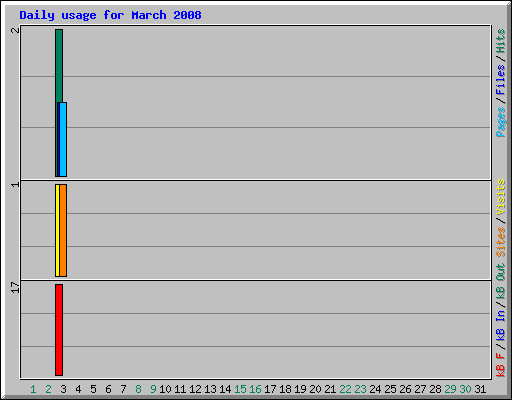This screenshot has height=400, width=512.
Task: Click the 'Pages' legend label
Action: click(501, 122)
